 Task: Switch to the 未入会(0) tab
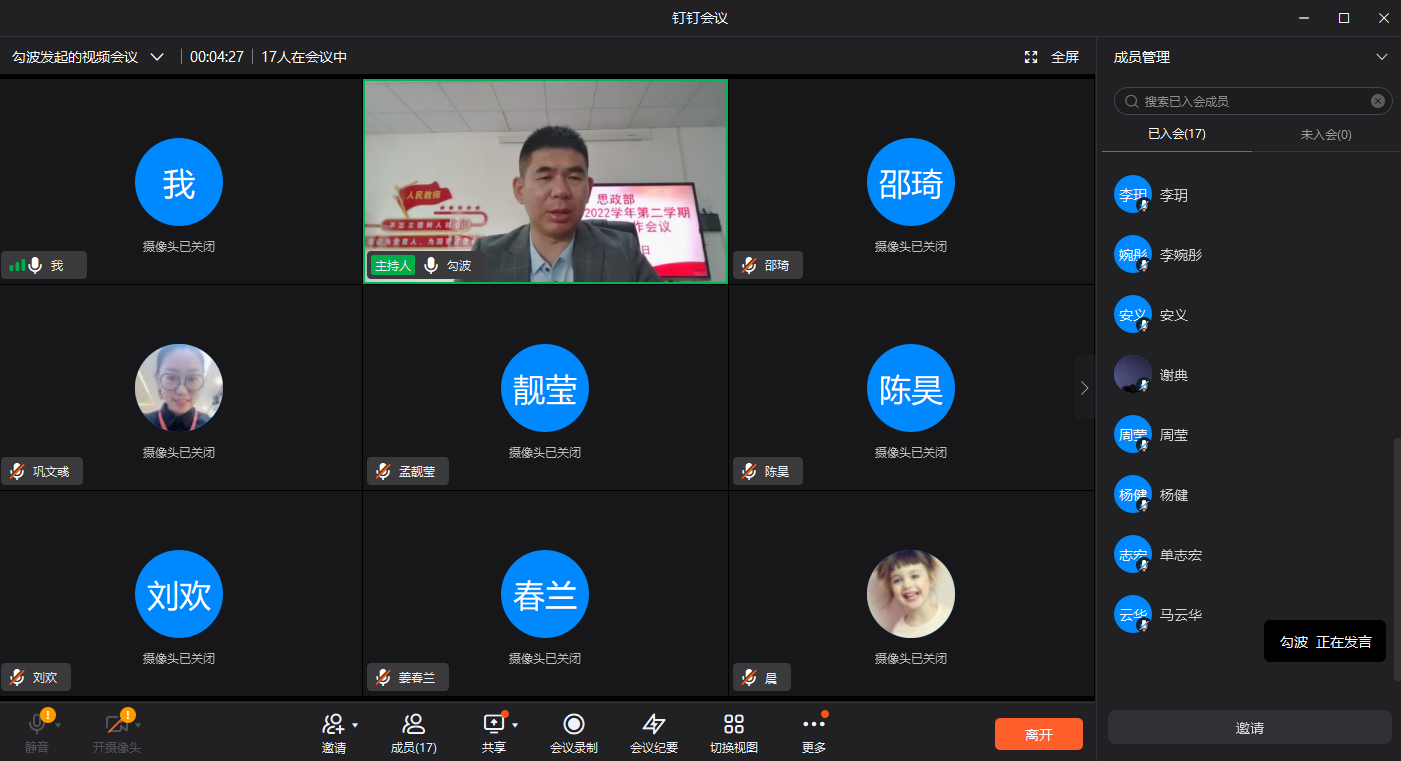click(1326, 134)
